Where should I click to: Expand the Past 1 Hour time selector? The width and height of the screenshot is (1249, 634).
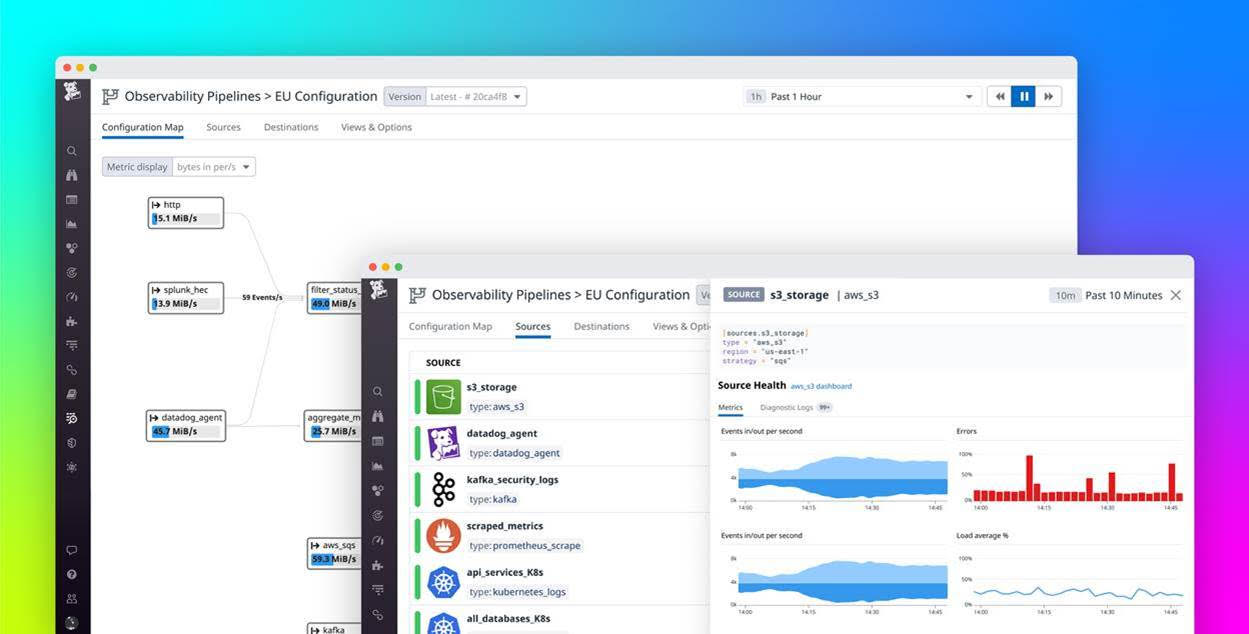tap(860, 96)
